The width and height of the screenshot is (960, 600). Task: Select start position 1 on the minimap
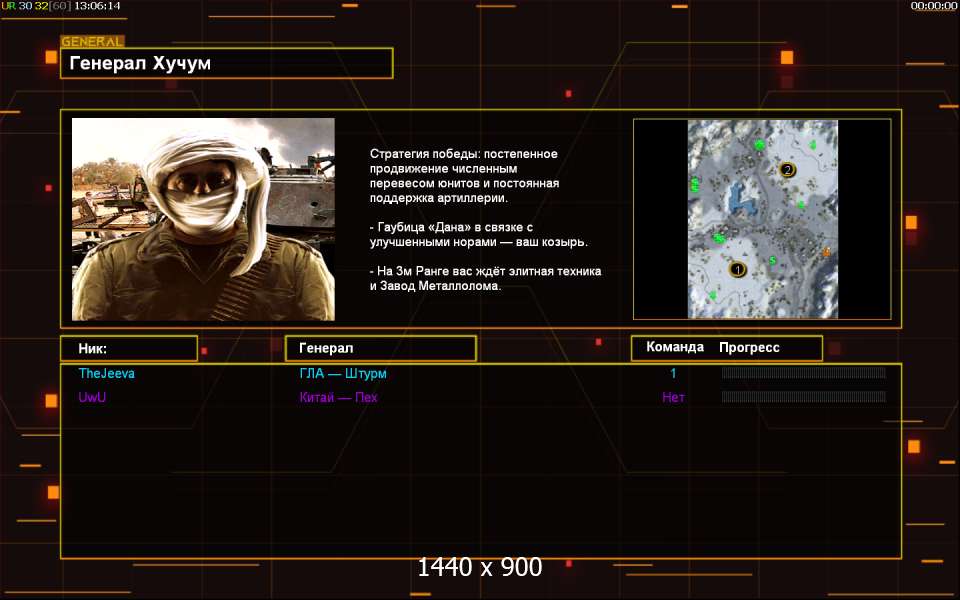coord(738,269)
